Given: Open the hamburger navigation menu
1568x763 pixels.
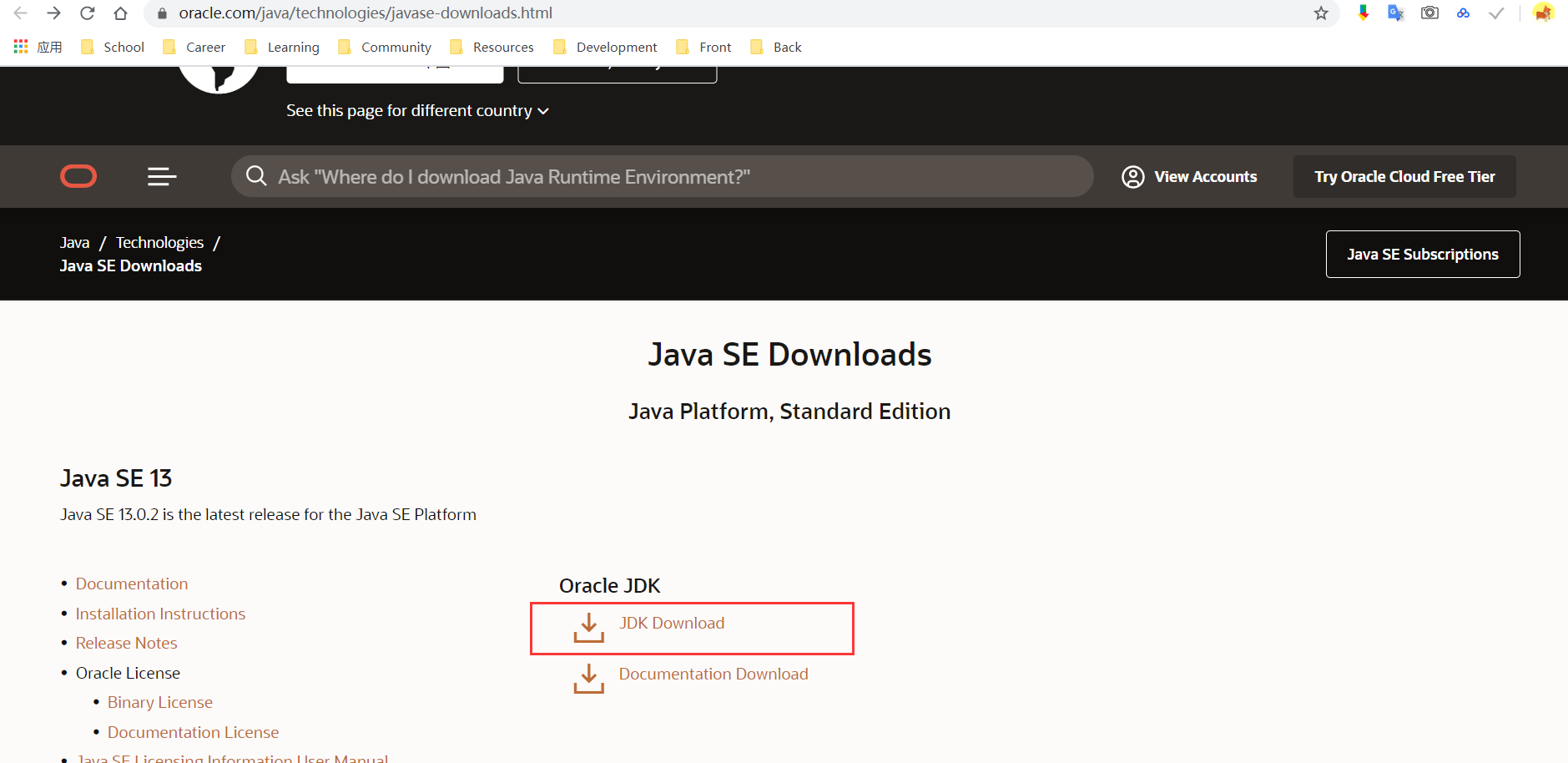Looking at the screenshot, I should click(x=161, y=176).
